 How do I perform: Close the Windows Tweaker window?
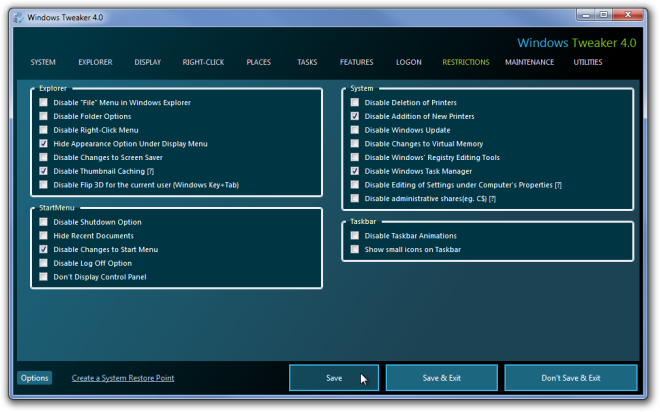[628, 15]
